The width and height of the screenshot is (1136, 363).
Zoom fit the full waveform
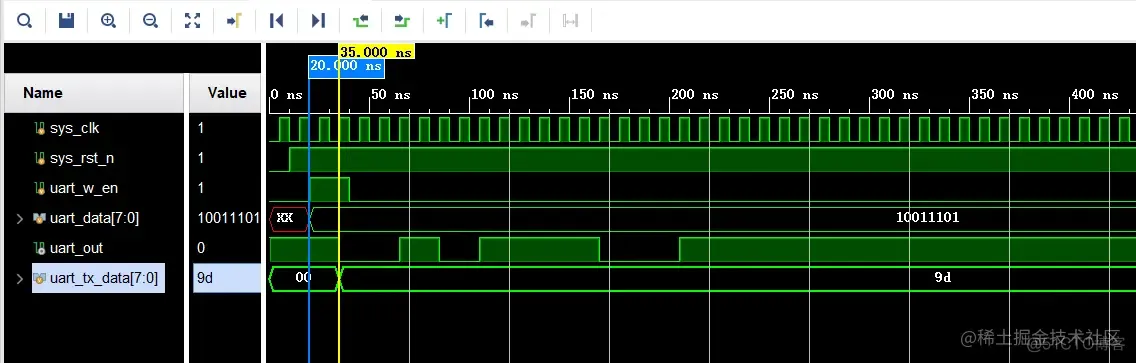192,21
